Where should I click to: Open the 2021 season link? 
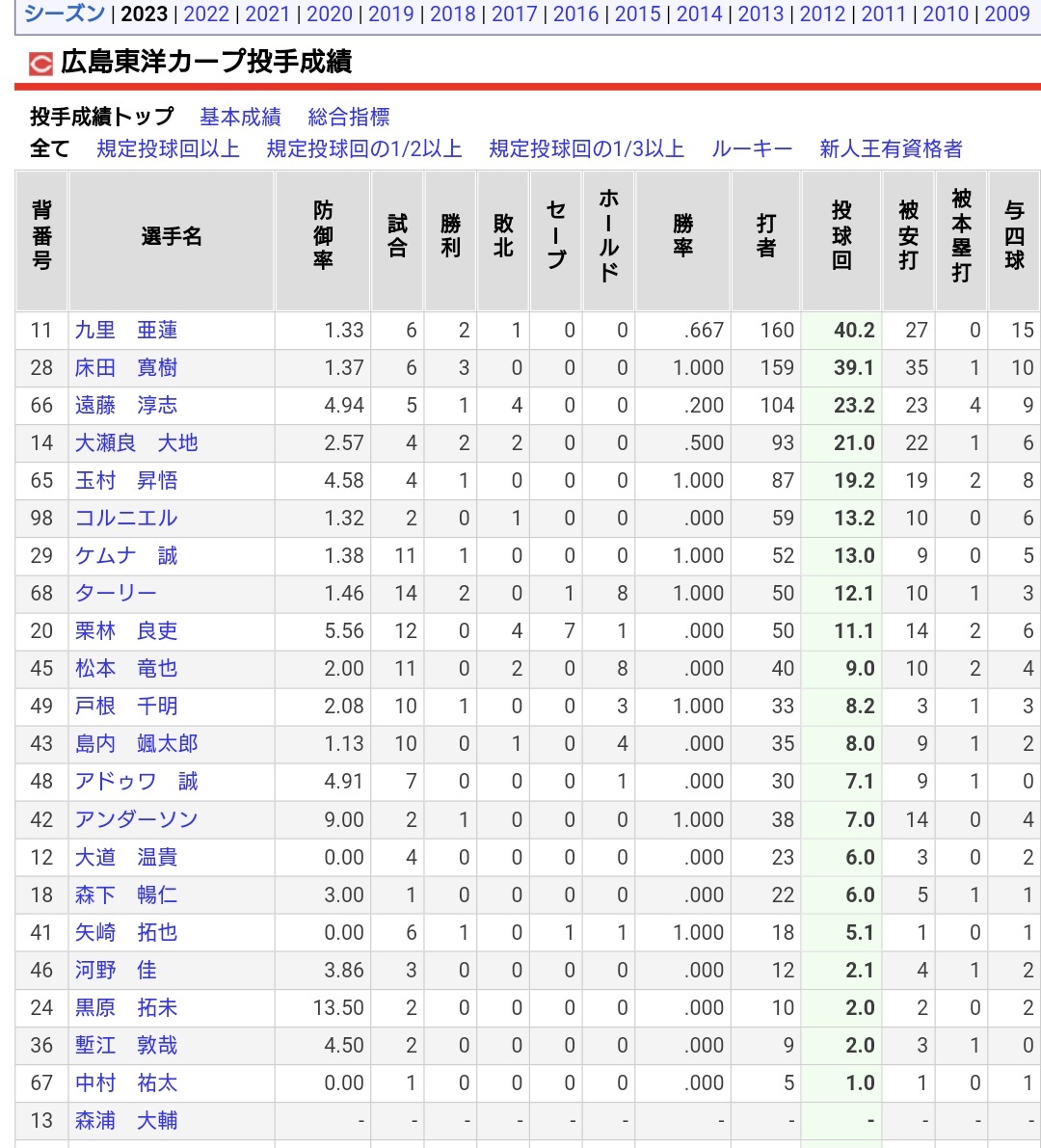coord(267,13)
